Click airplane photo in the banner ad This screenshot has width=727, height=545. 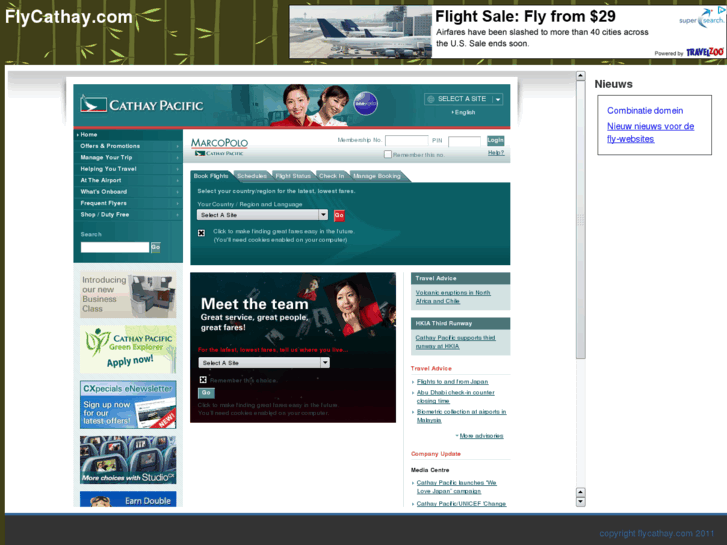tap(361, 32)
